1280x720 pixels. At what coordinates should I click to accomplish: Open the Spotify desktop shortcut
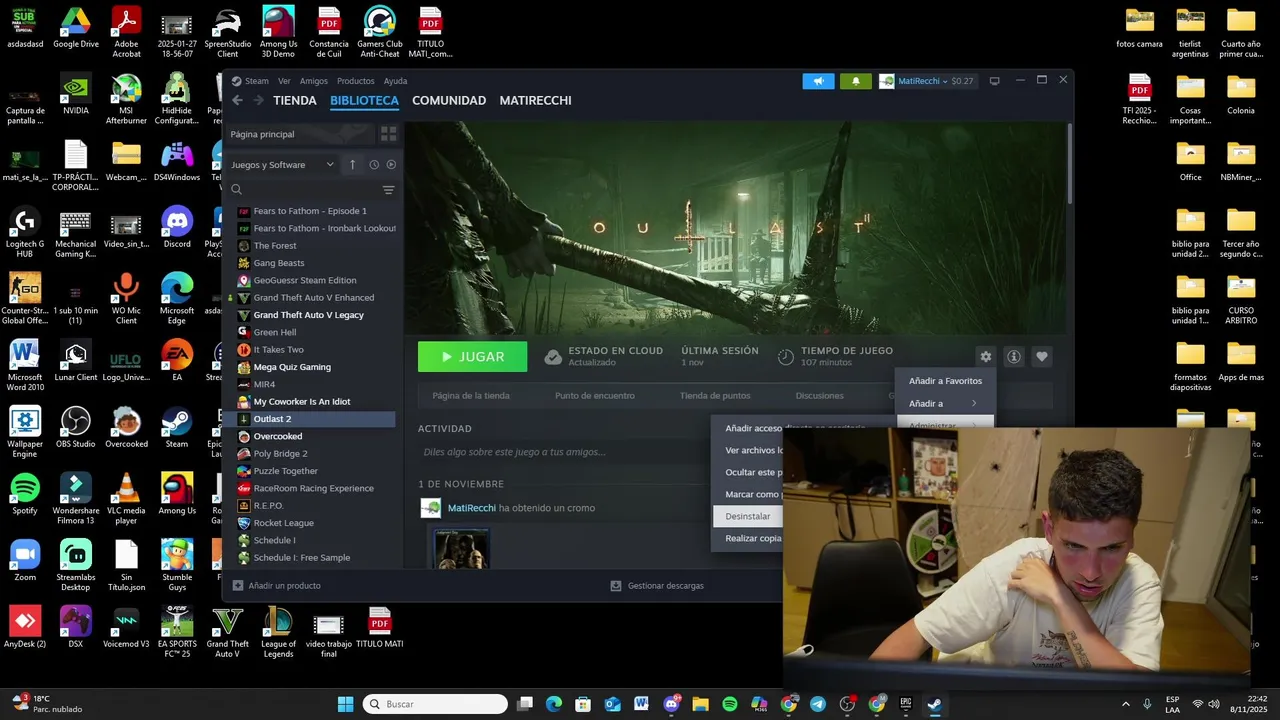25,494
